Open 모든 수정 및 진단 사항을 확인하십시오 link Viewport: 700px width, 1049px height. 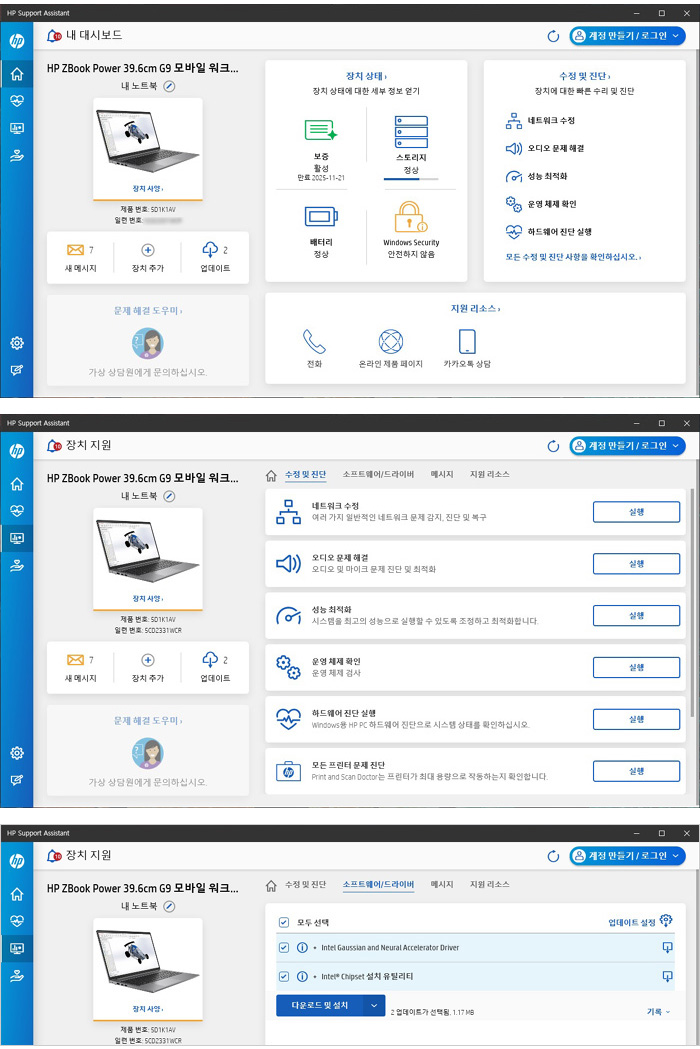[573, 257]
